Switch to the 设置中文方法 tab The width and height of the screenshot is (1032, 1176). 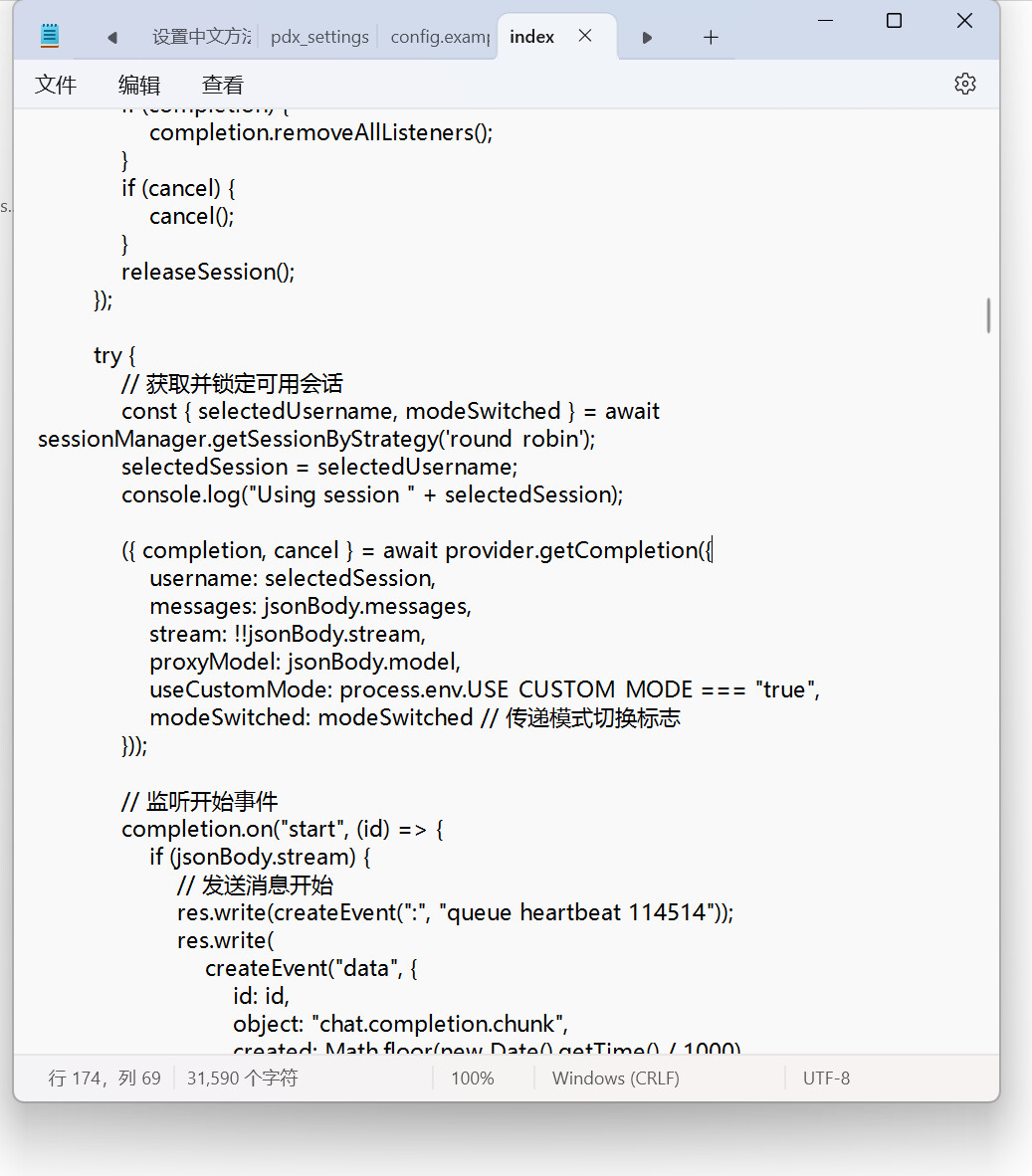click(x=201, y=37)
